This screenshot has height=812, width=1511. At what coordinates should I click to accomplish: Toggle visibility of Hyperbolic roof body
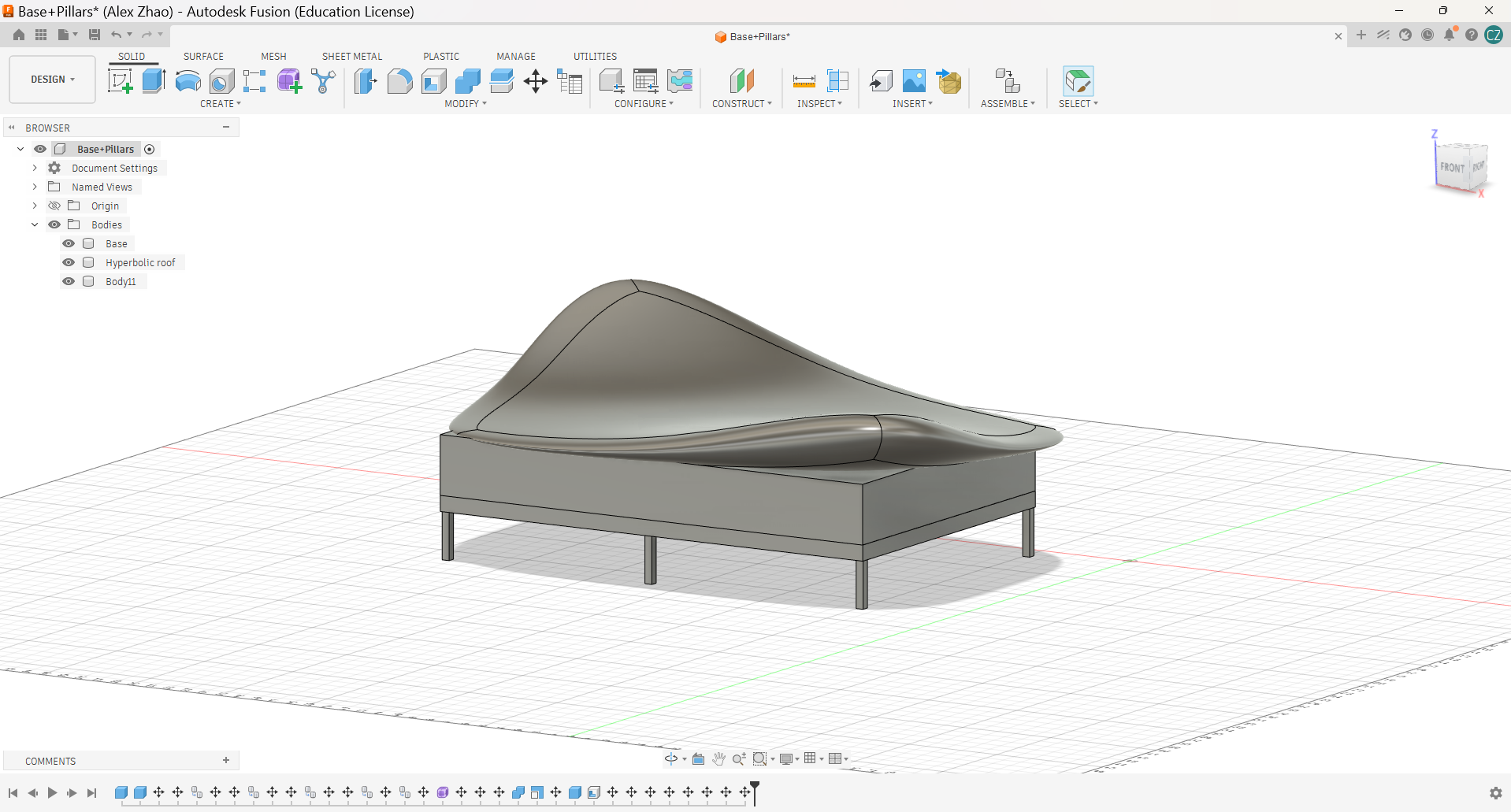(x=69, y=262)
